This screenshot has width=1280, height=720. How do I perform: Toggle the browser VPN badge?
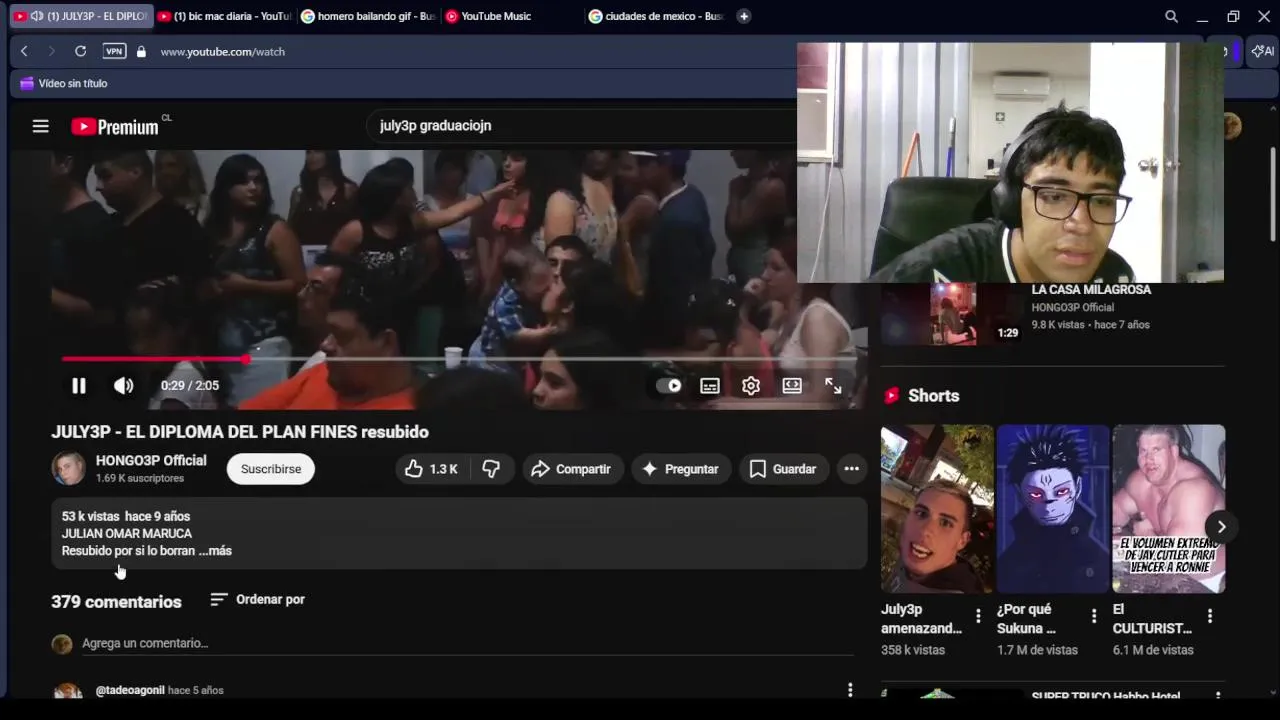tap(115, 51)
